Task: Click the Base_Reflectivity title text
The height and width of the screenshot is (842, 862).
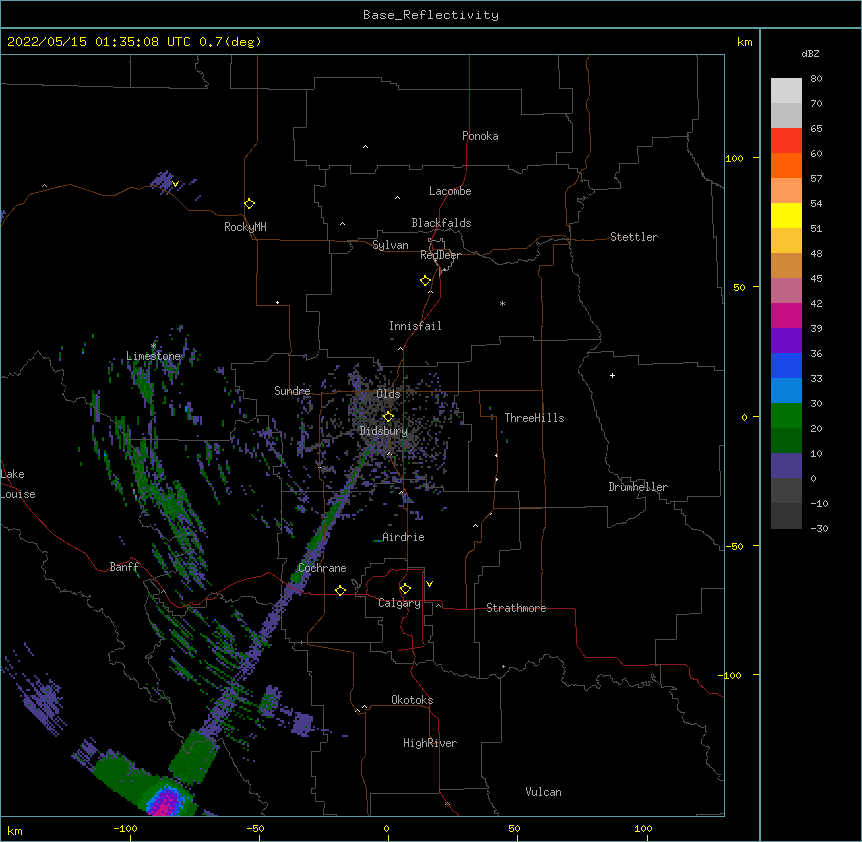Action: point(431,15)
